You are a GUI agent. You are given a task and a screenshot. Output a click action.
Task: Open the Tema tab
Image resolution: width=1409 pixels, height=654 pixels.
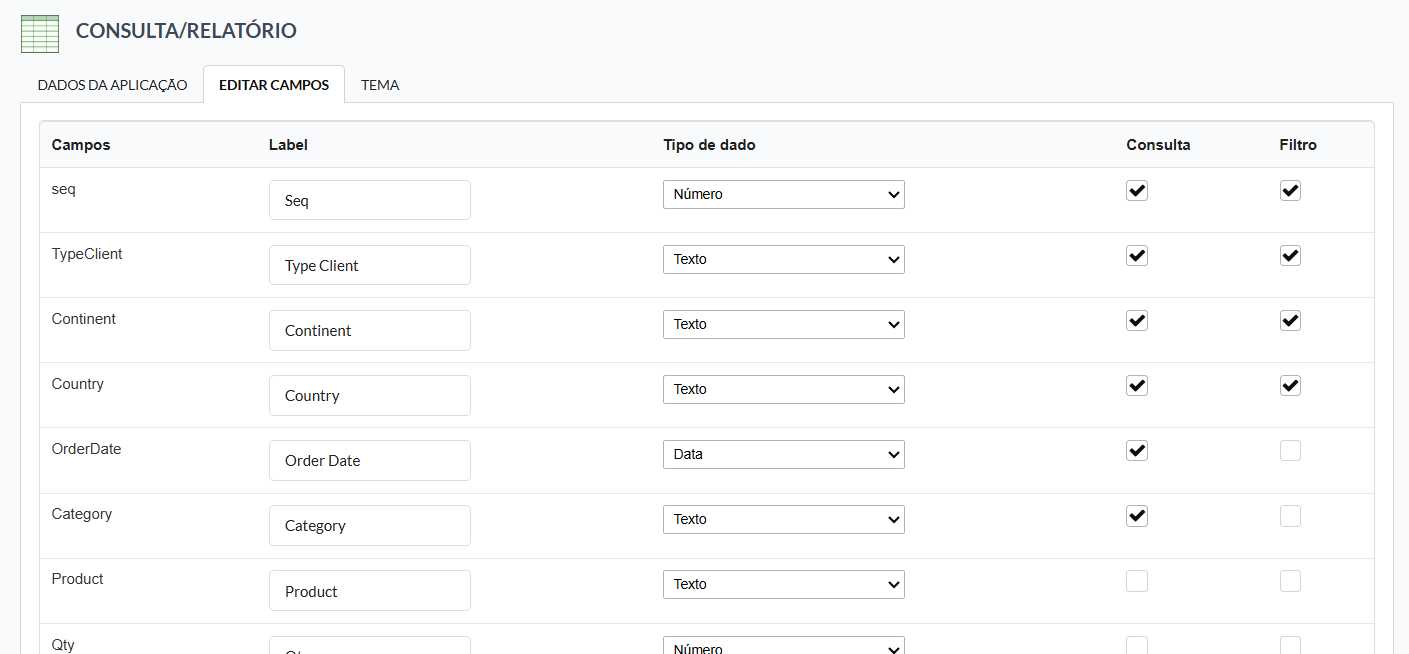[x=380, y=85]
